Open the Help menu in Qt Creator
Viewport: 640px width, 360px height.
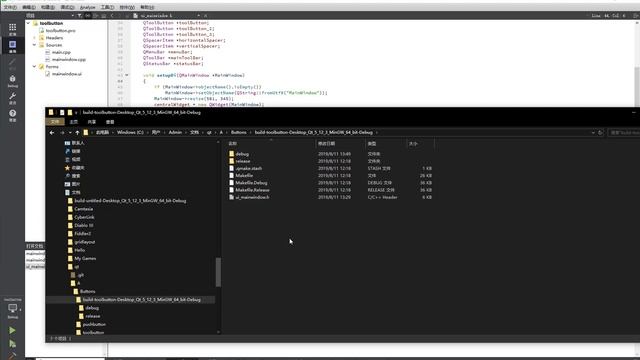[x=147, y=7]
